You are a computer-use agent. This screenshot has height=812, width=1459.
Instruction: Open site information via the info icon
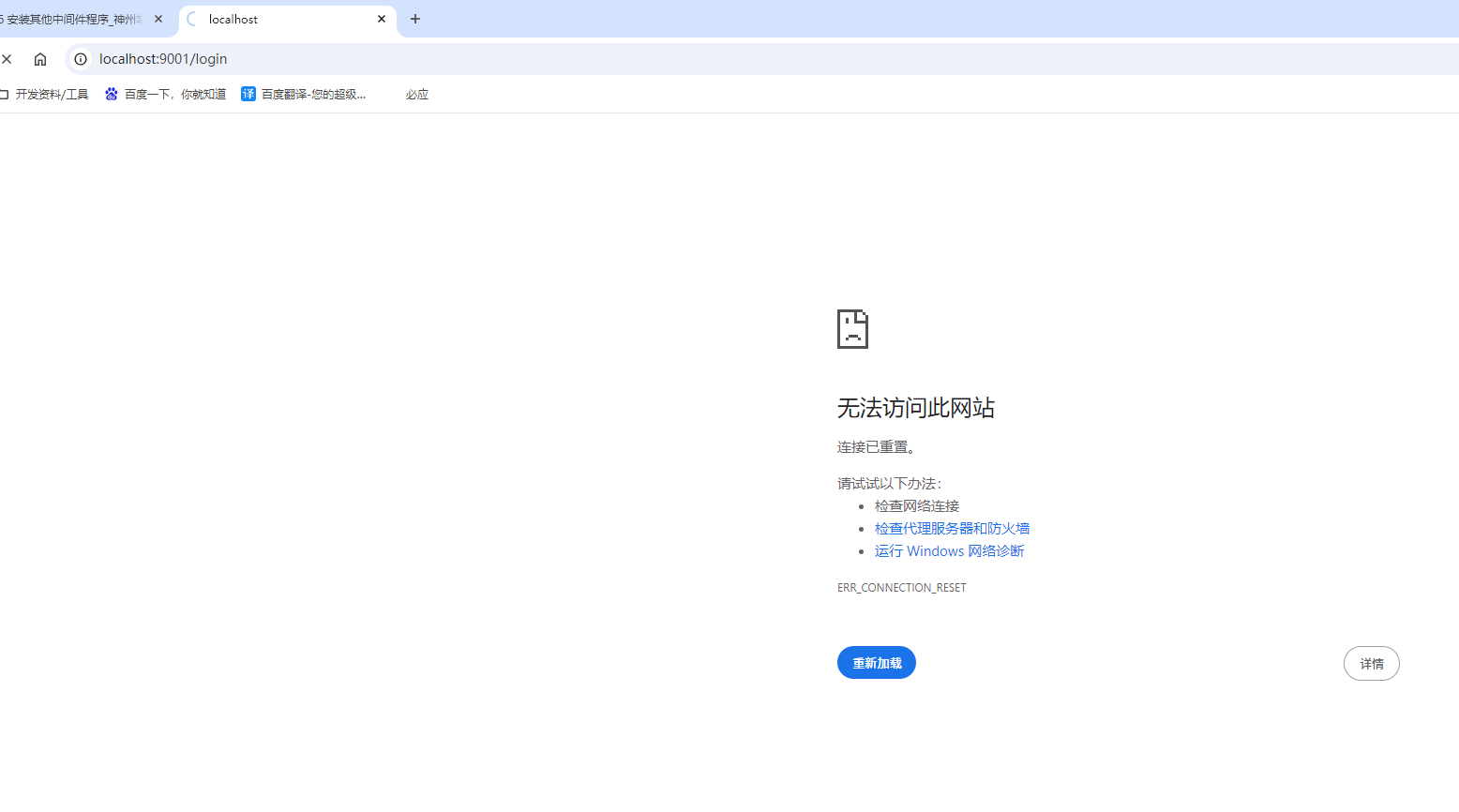point(80,58)
